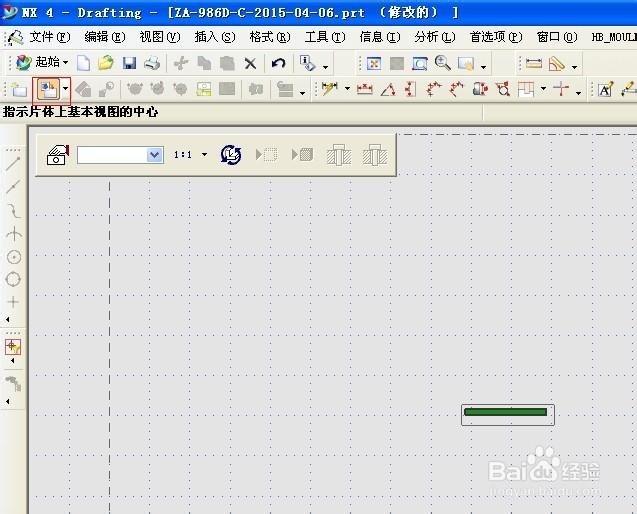
Task: Click the green progress bar
Action: [505, 412]
